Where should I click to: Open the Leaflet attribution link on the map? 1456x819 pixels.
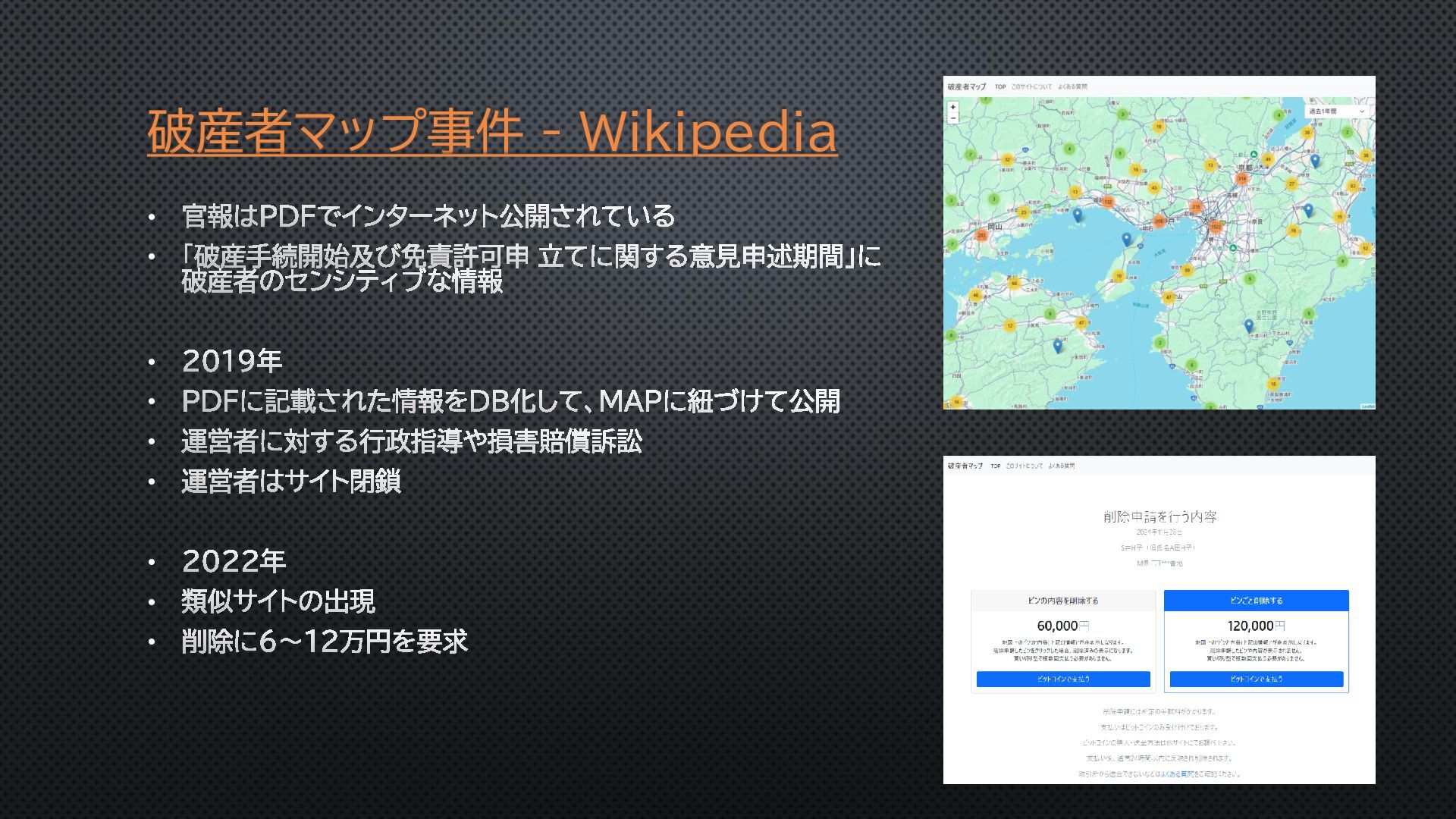click(1369, 406)
